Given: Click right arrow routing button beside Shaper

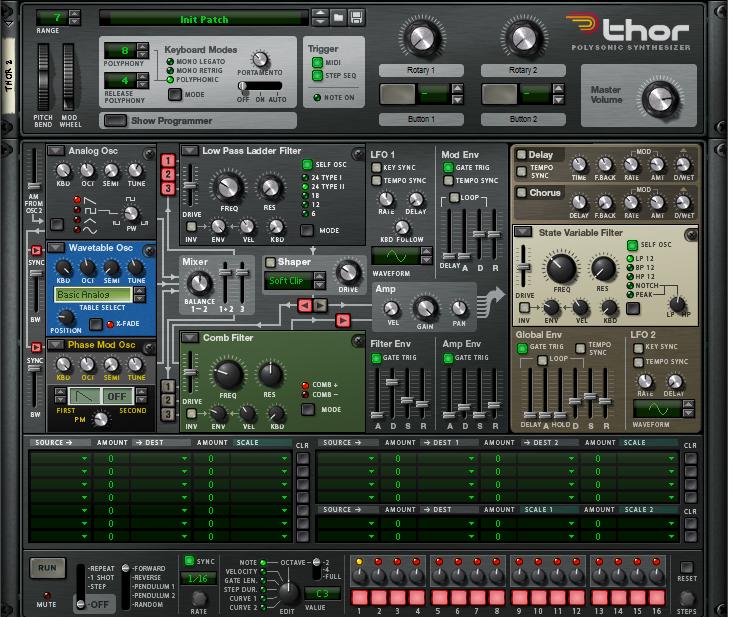Looking at the screenshot, I should (320, 306).
